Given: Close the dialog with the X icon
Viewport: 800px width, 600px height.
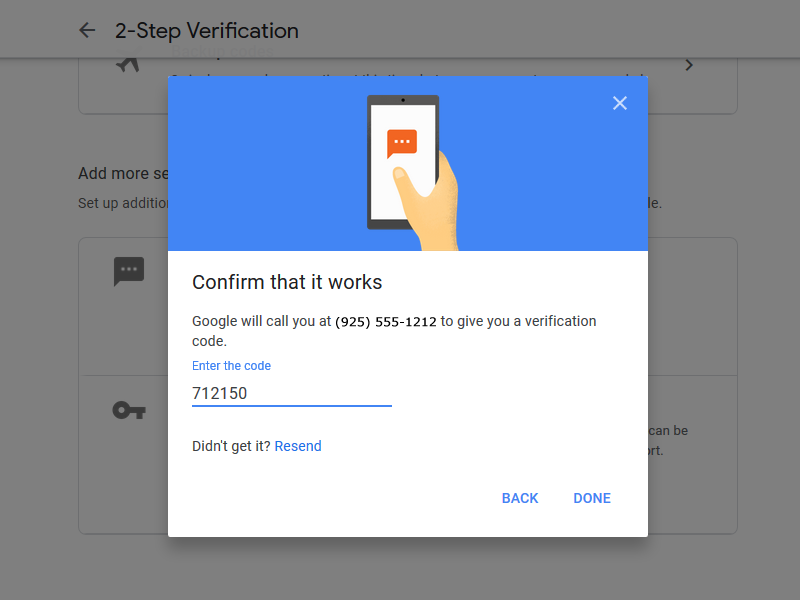Looking at the screenshot, I should [620, 103].
